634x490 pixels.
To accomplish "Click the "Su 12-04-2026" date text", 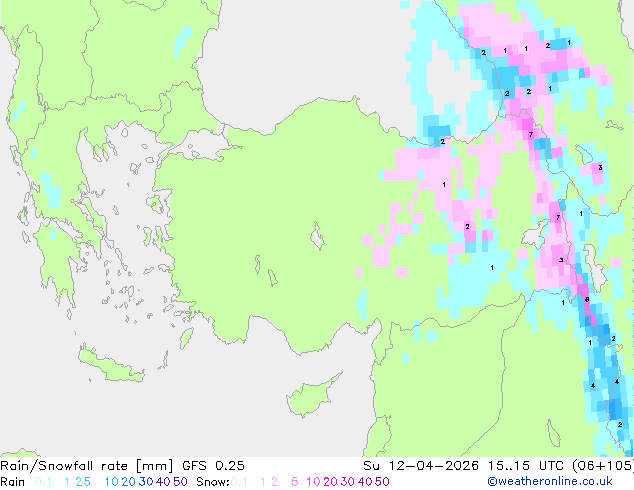I will coord(421,466).
